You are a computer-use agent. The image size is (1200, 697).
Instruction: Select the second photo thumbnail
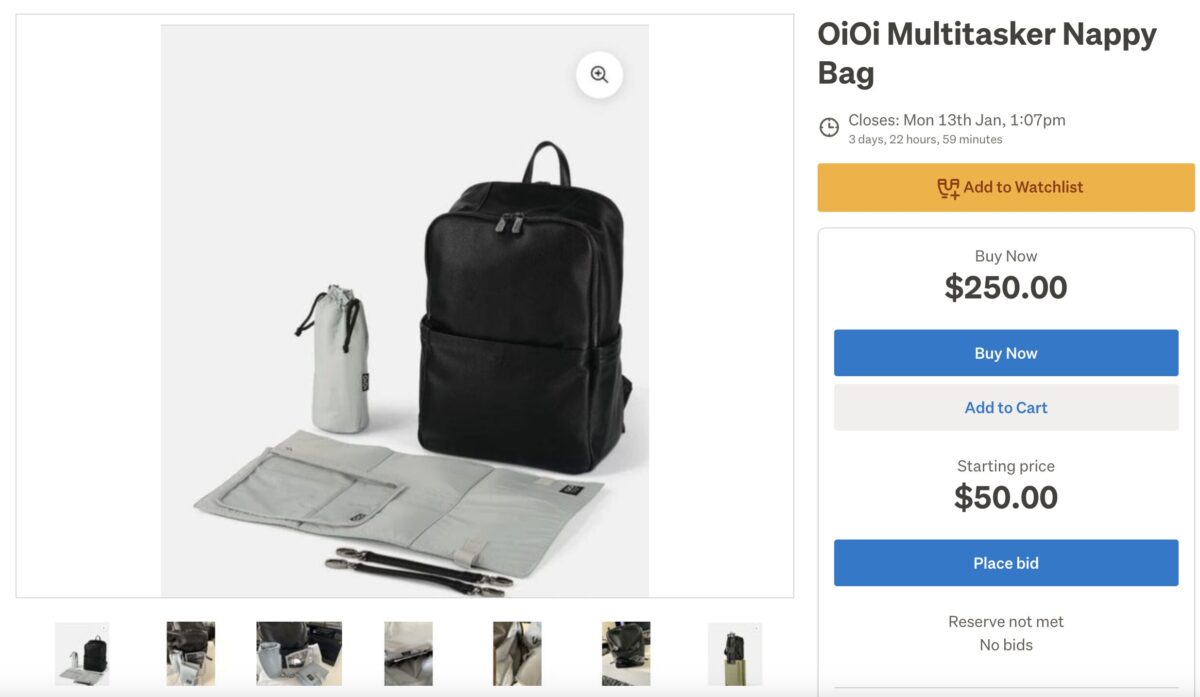click(x=191, y=653)
